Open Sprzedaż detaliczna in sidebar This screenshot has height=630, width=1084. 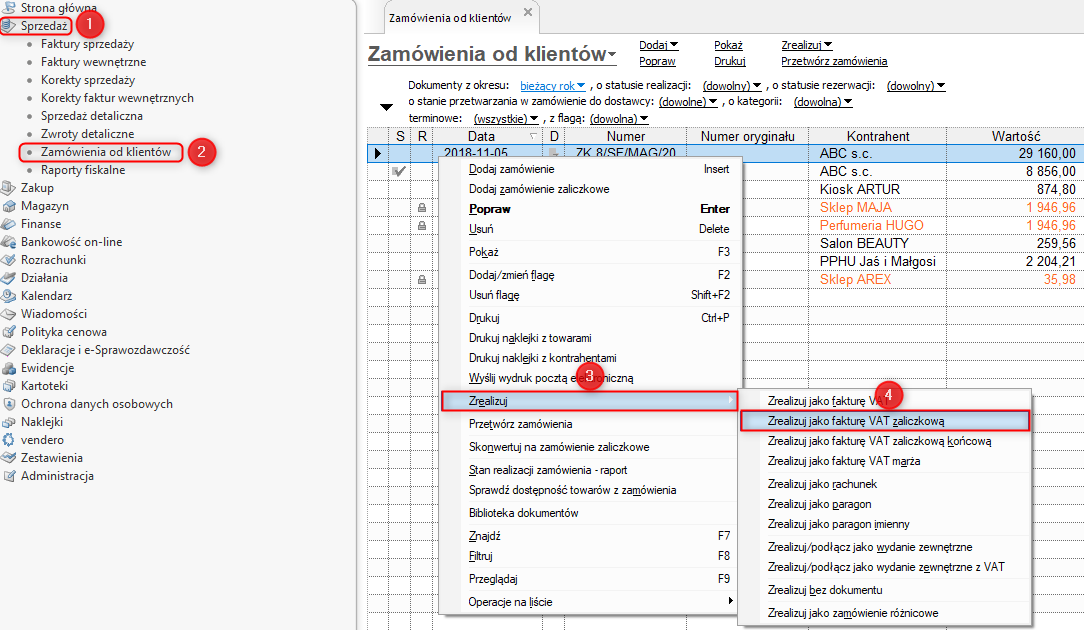coord(91,115)
